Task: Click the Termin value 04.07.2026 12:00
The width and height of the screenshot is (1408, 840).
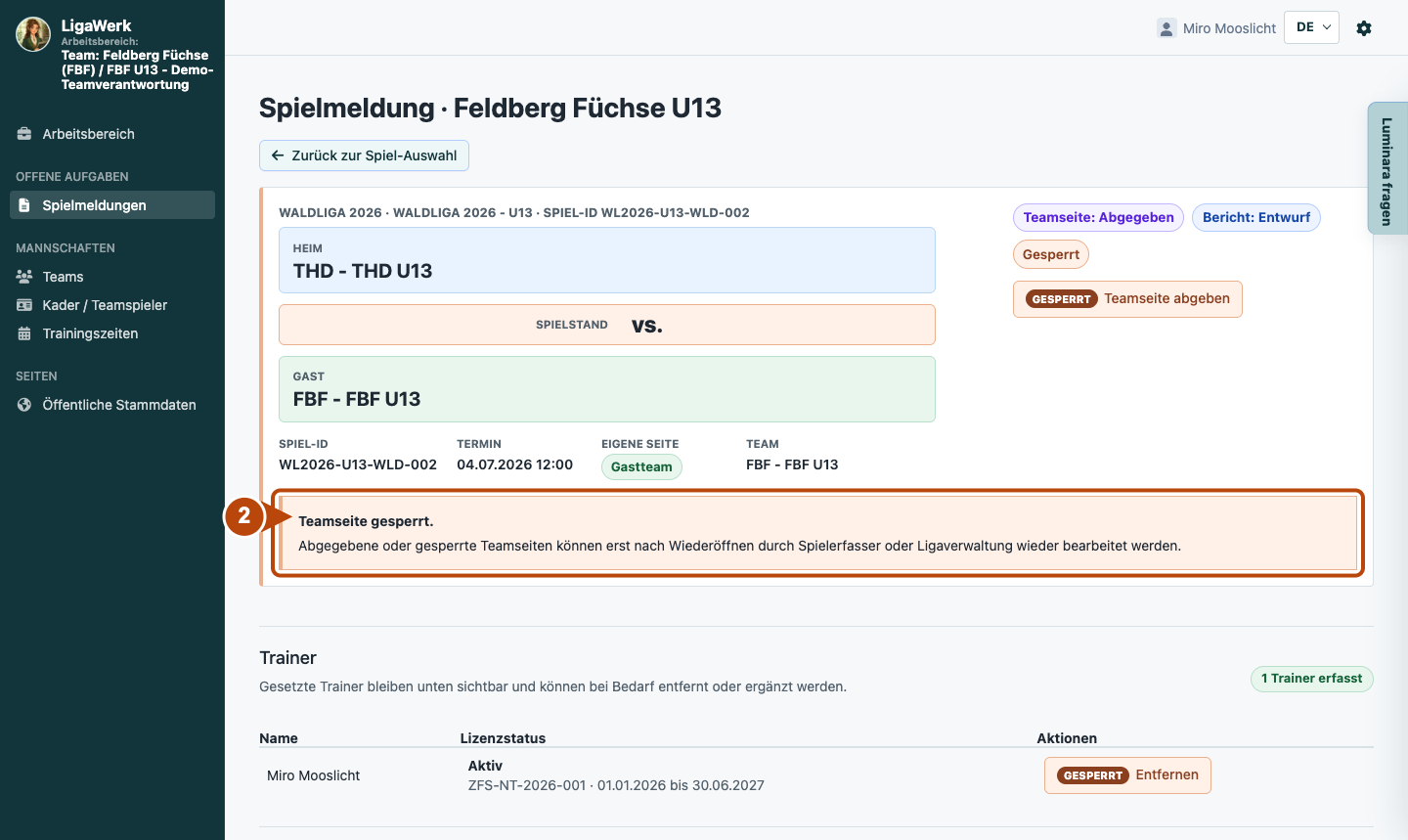Action: coord(515,464)
